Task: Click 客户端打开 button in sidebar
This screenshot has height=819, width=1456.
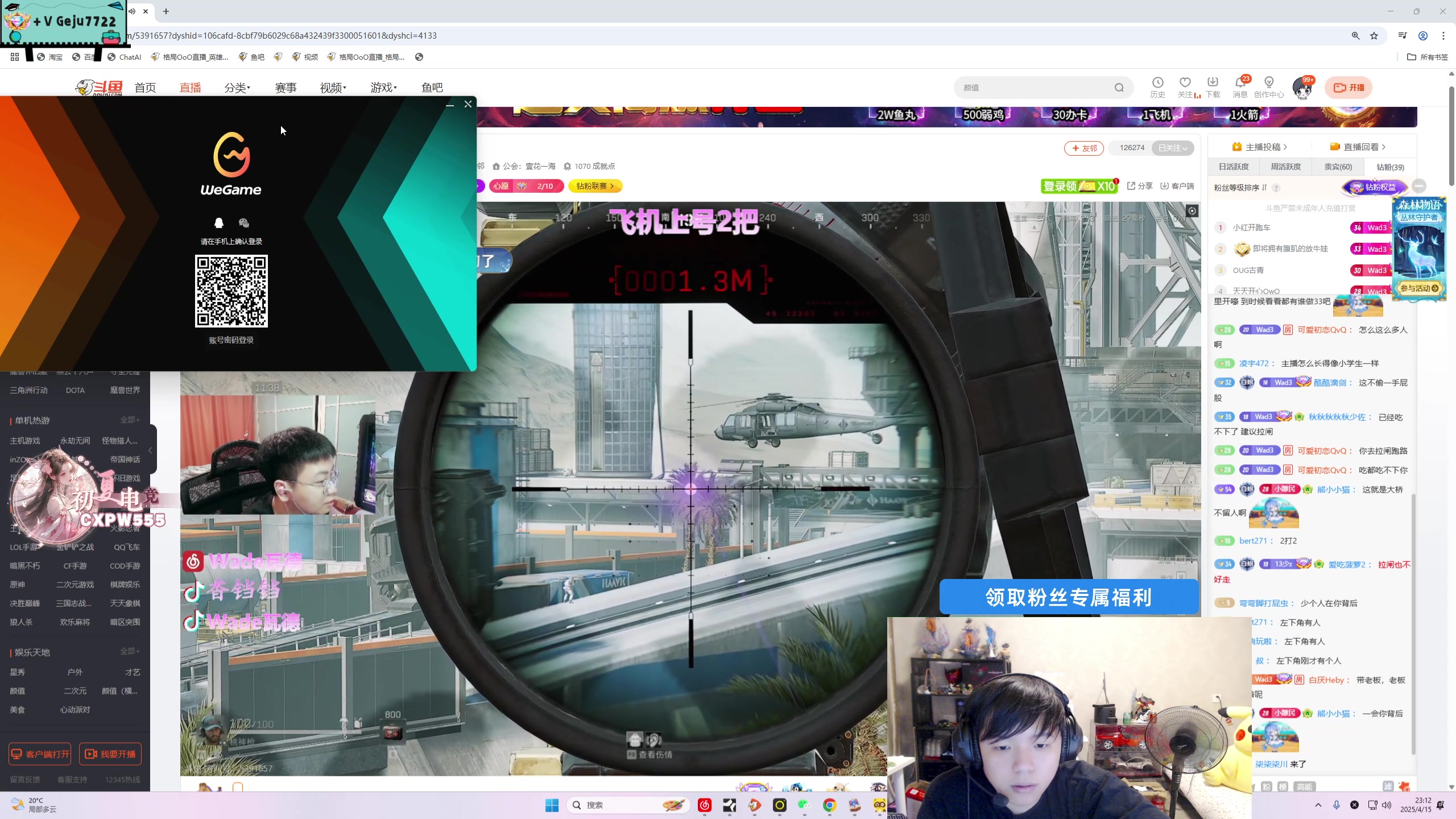Action: pos(40,754)
